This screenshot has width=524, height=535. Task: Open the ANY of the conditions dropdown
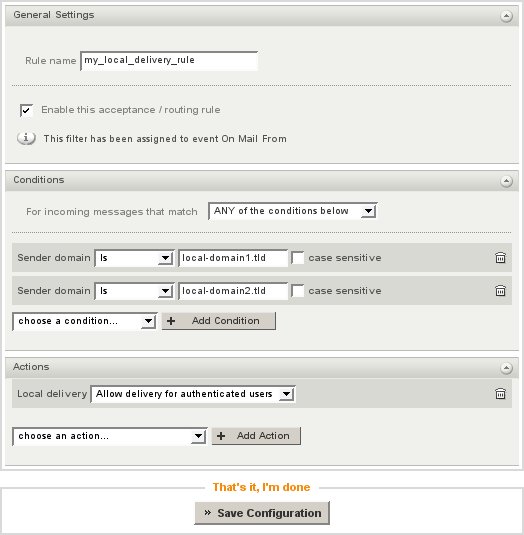tap(292, 211)
